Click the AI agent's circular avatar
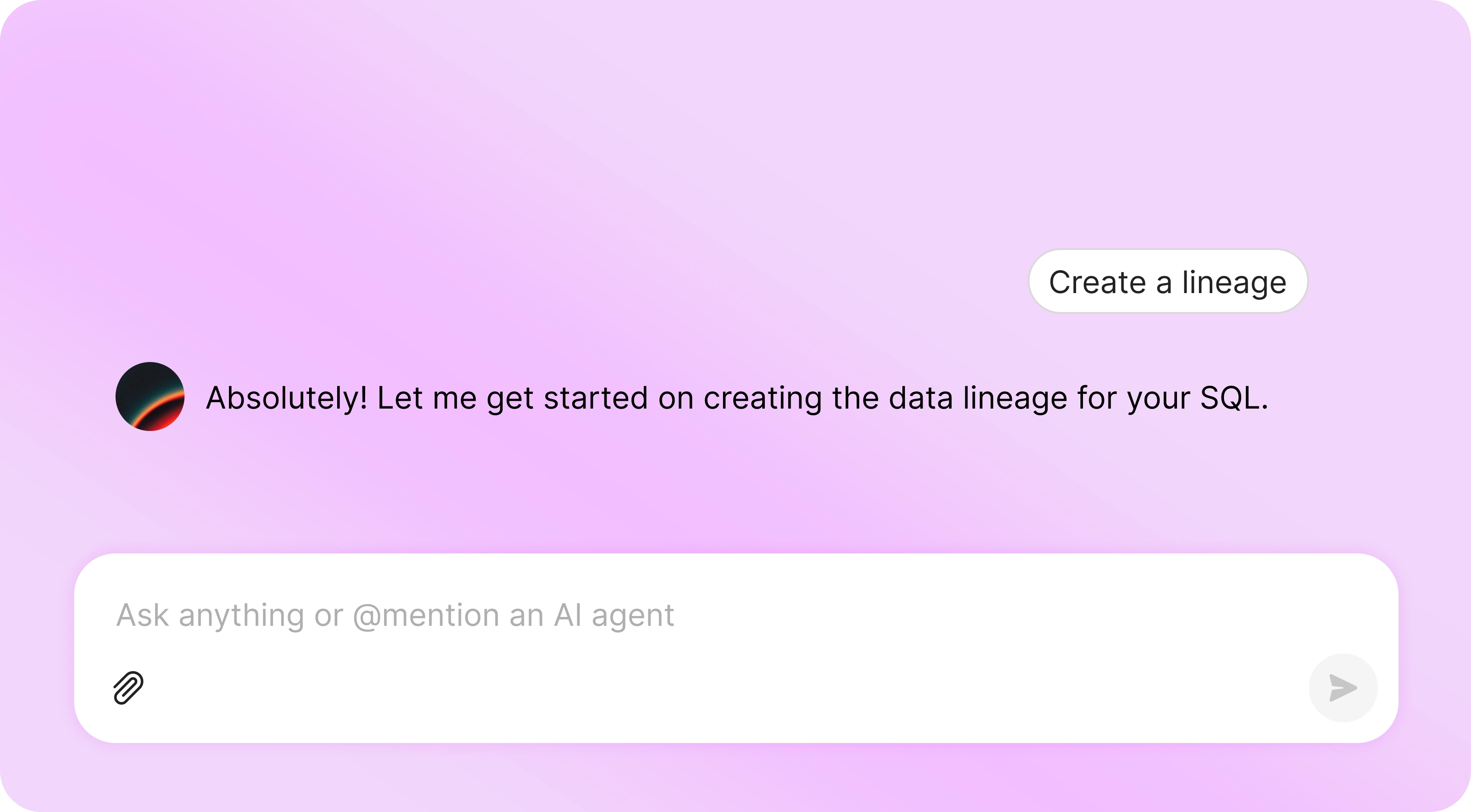The image size is (1471, 812). (x=150, y=396)
